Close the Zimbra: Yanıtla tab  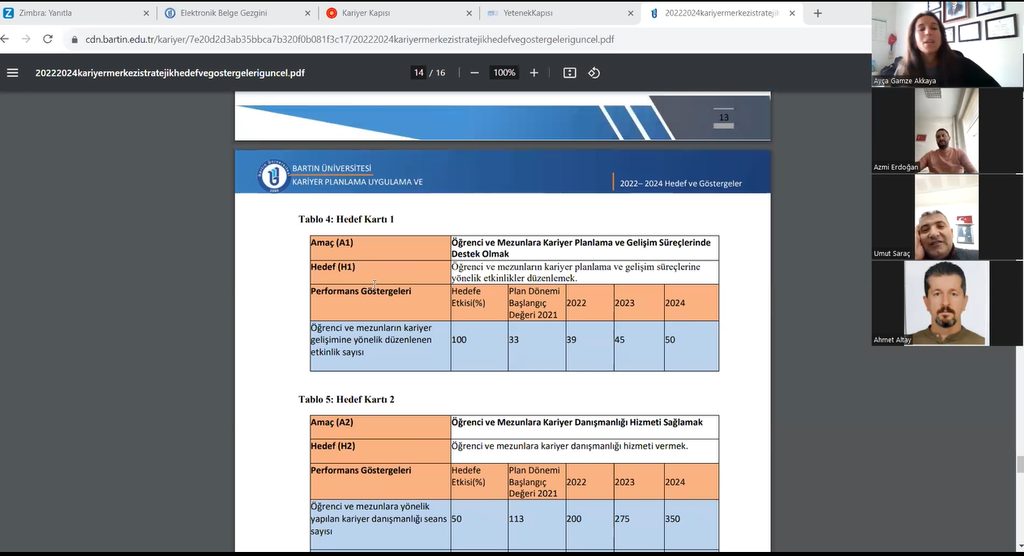(146, 13)
